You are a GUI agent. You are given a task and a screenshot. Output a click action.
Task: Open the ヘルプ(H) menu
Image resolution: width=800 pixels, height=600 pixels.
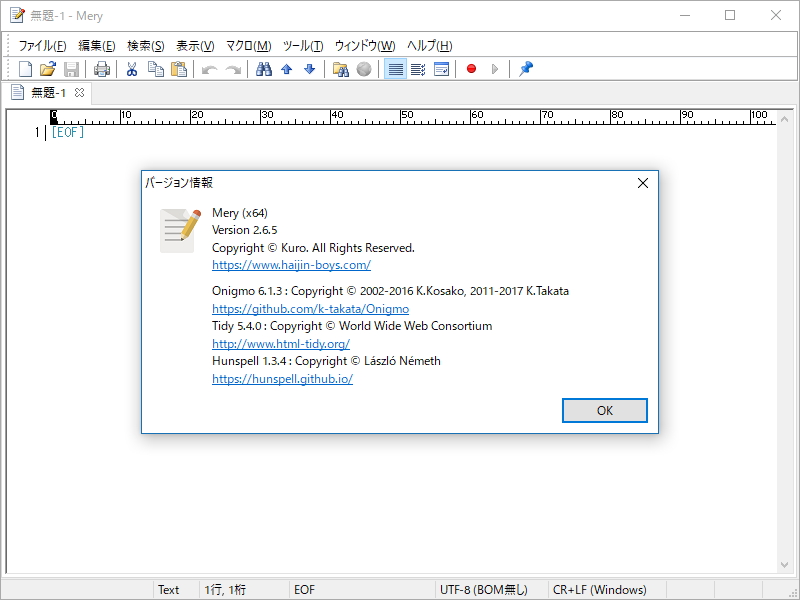coord(430,46)
